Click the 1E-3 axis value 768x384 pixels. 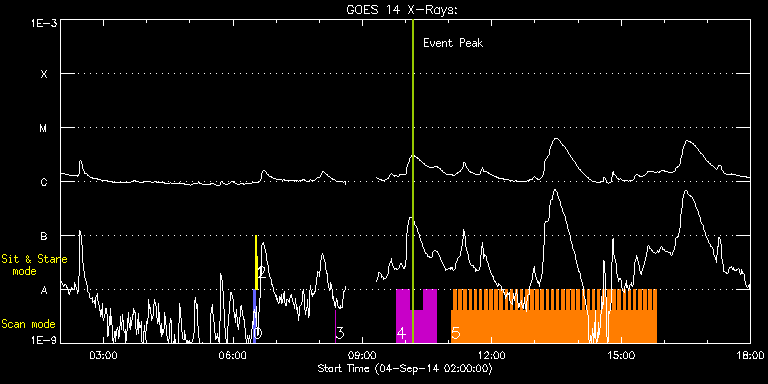pyautogui.click(x=44, y=23)
